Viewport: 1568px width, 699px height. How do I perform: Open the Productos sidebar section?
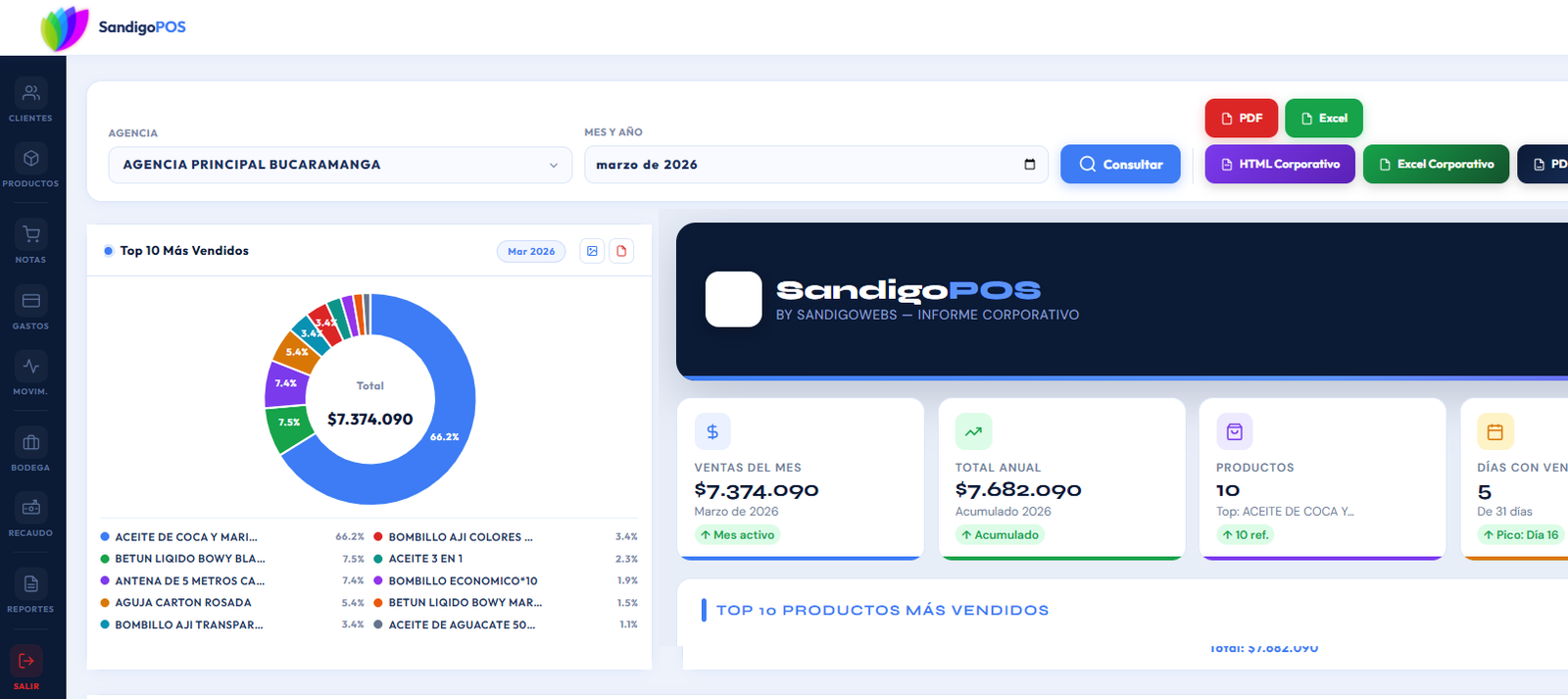pos(30,167)
